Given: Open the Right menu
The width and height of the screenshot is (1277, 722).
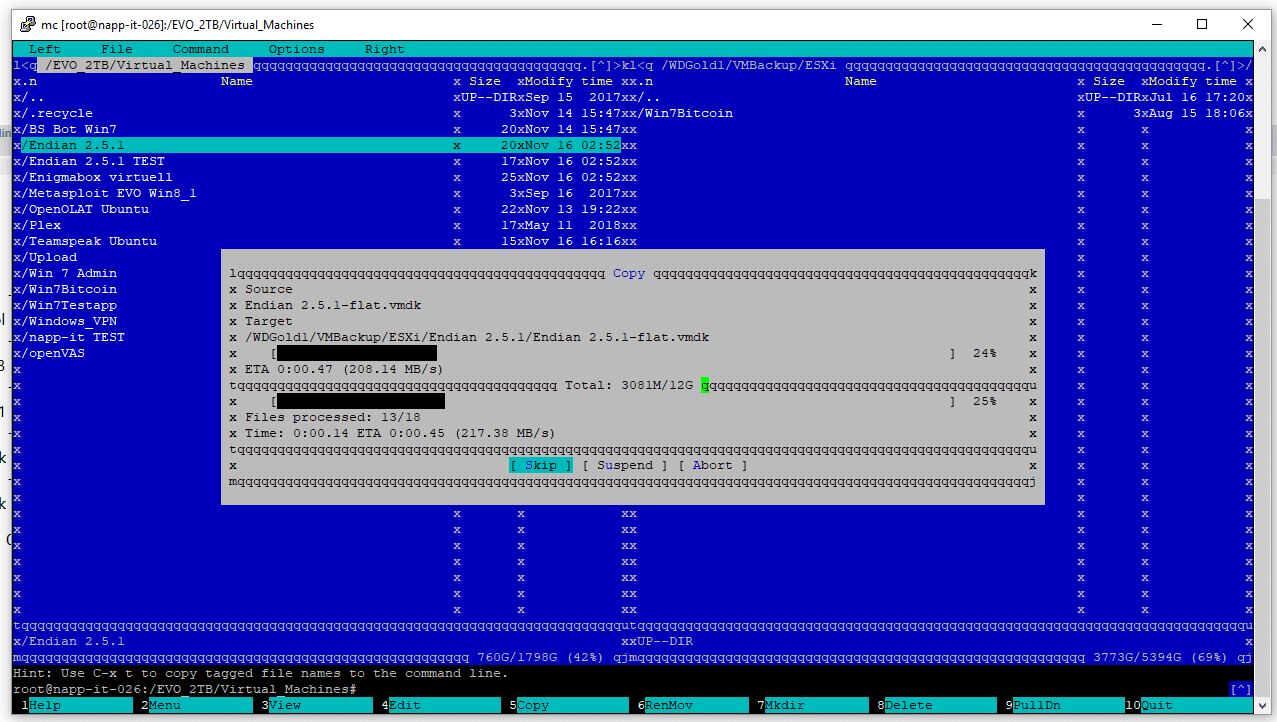Looking at the screenshot, I should tap(384, 49).
